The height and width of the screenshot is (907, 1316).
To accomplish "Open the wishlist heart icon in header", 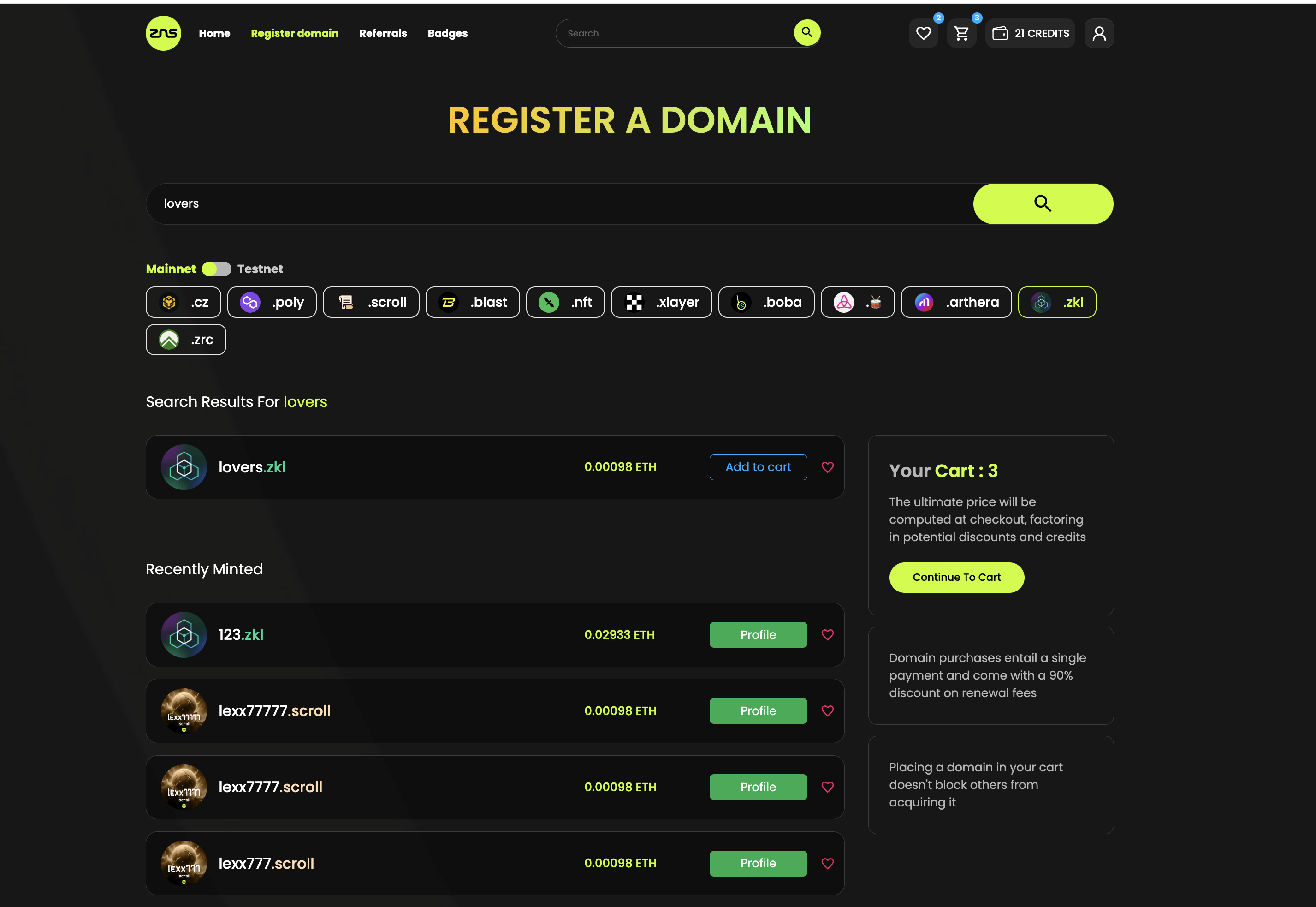I will [x=923, y=34].
